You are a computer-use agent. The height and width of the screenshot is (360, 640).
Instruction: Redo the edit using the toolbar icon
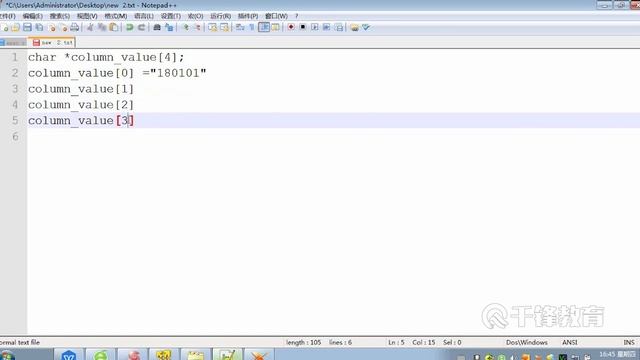click(141, 27)
